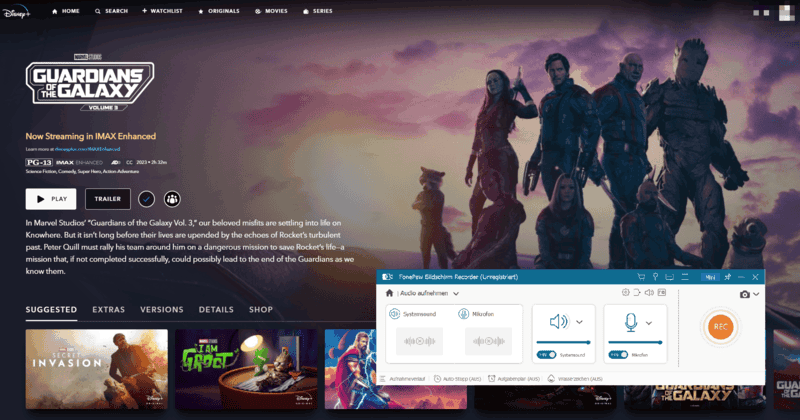Image resolution: width=800 pixels, height=420 pixels.
Task: Switch to the Shop tab
Action: click(x=261, y=310)
